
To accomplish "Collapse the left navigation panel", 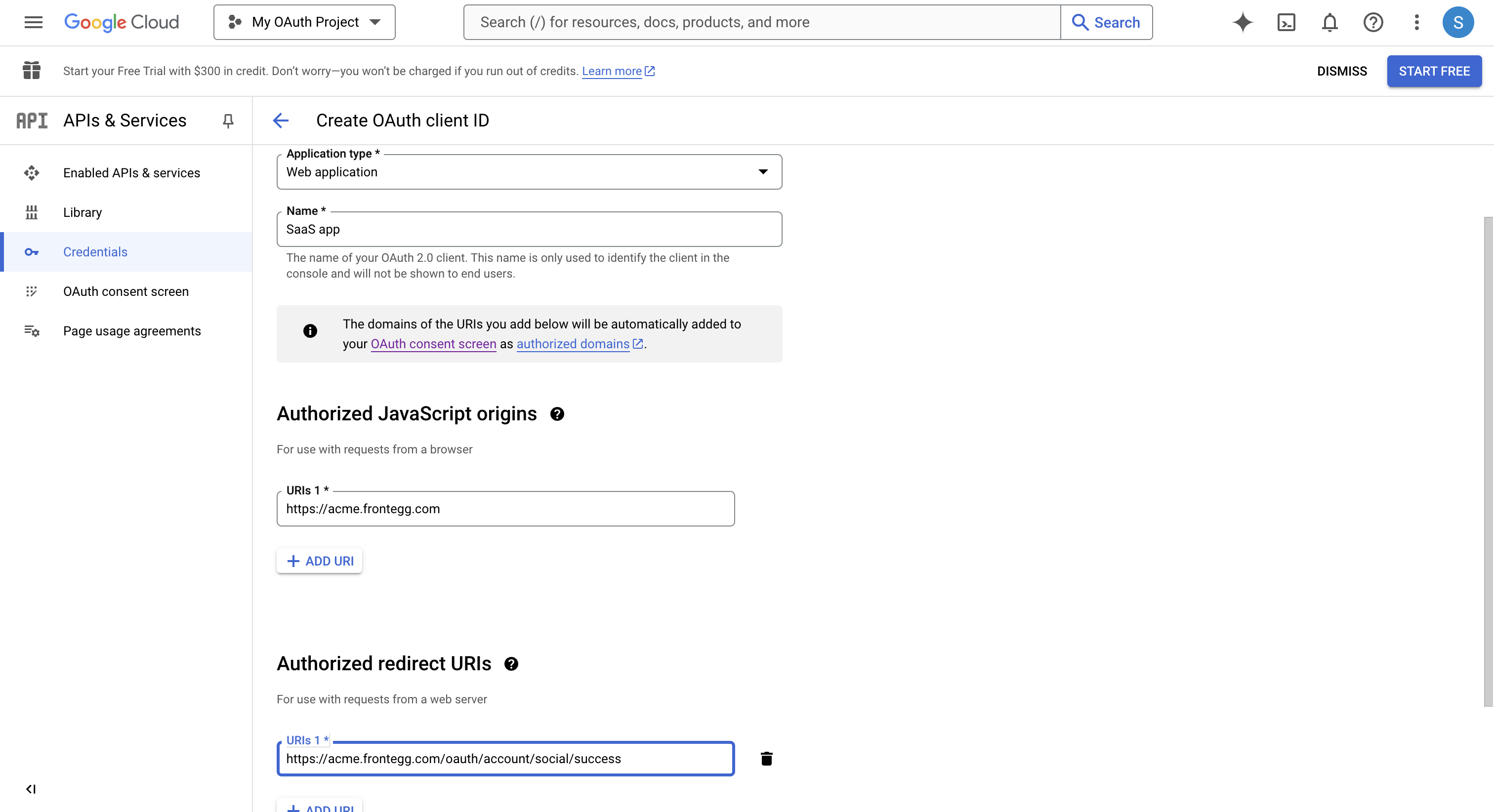I will 31,789.
